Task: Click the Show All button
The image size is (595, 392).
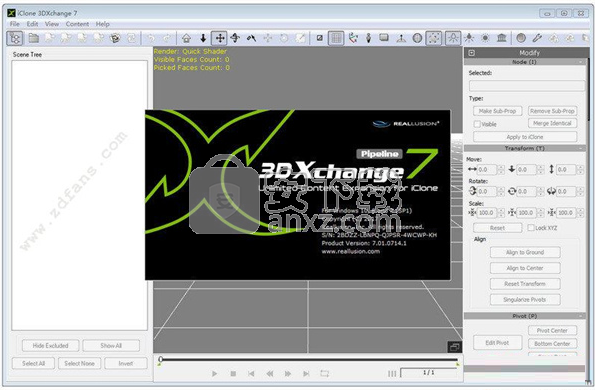Action: coord(111,346)
